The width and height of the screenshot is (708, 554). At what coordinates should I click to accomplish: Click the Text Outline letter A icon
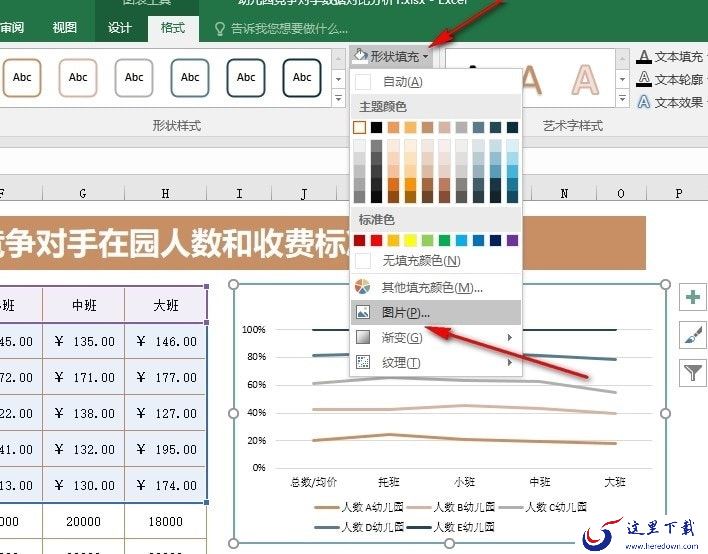[644, 79]
